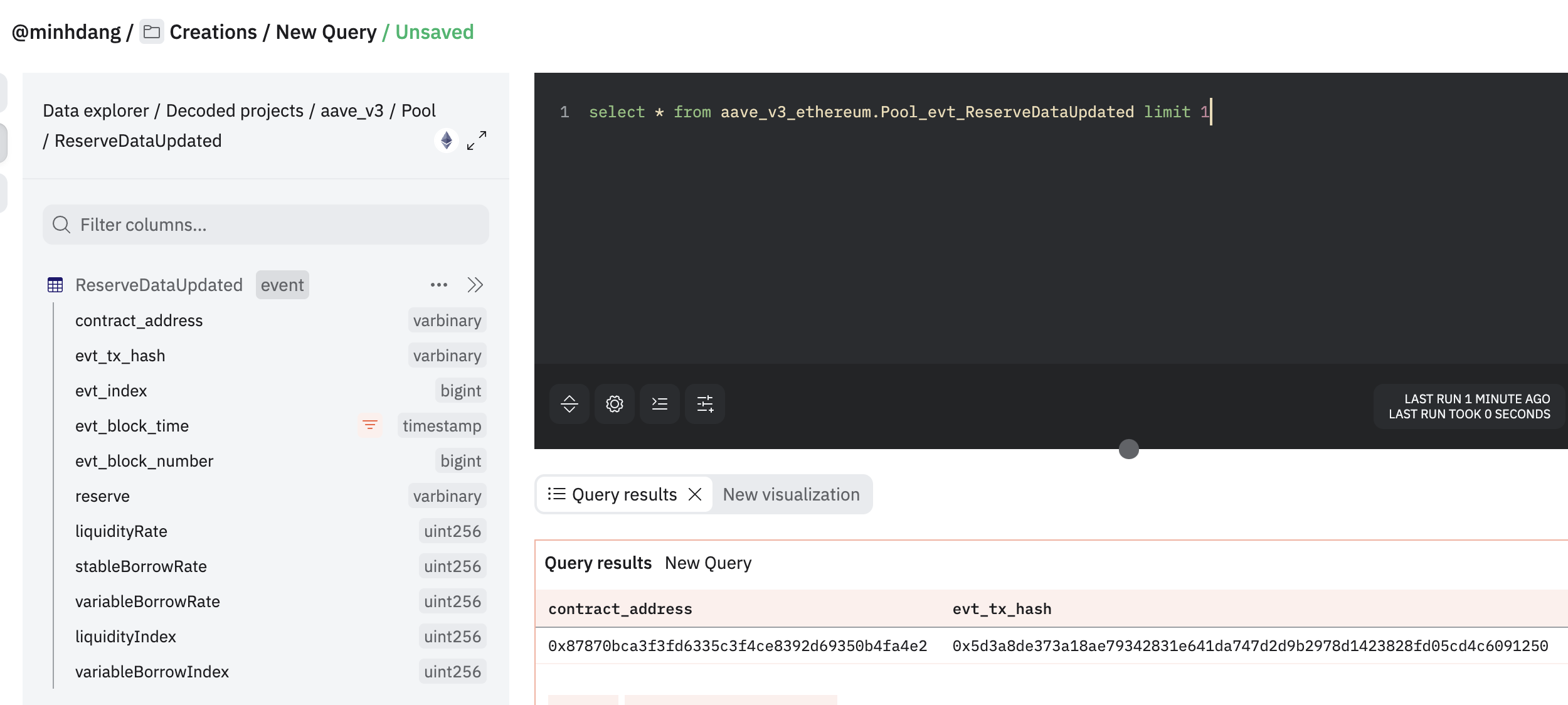This screenshot has height=705, width=1568.
Task: Grab the editor resize handle dot
Action: (x=1128, y=449)
